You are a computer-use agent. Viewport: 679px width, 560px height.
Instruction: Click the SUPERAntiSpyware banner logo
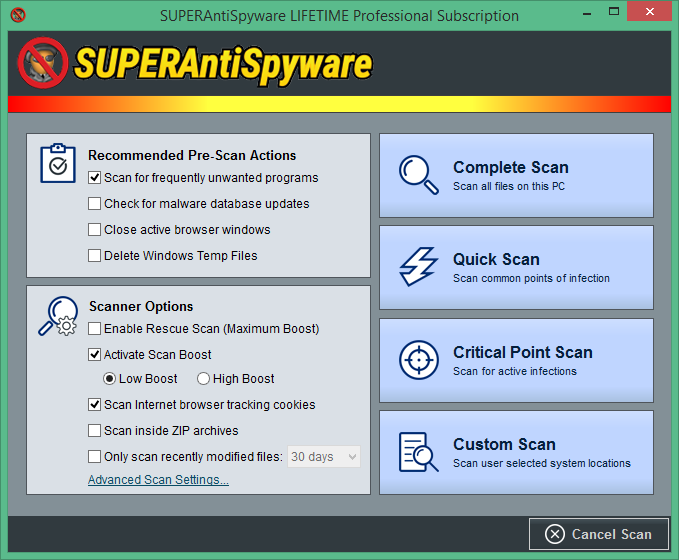coord(195,63)
